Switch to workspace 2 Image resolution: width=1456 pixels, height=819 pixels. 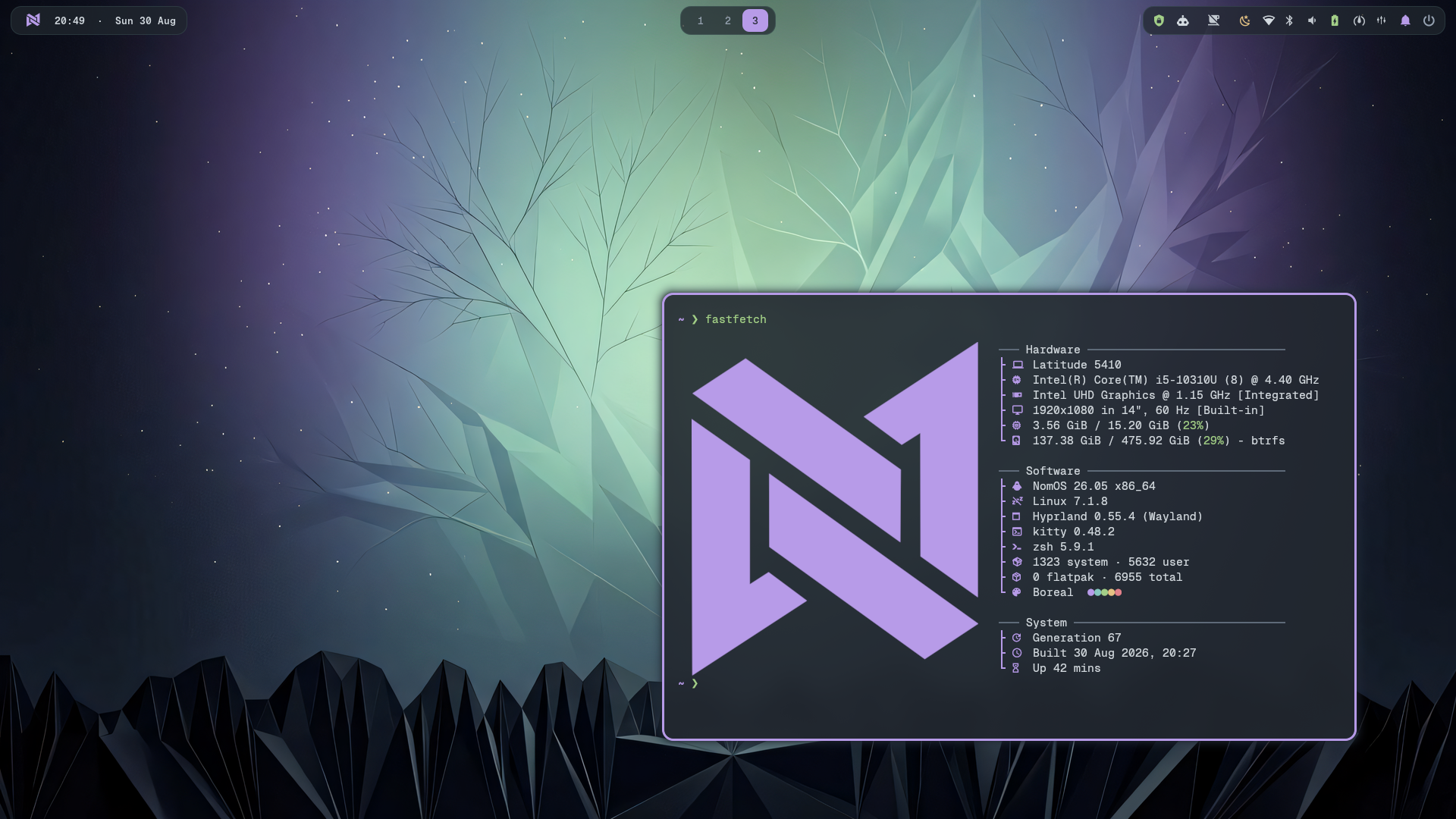point(728,21)
